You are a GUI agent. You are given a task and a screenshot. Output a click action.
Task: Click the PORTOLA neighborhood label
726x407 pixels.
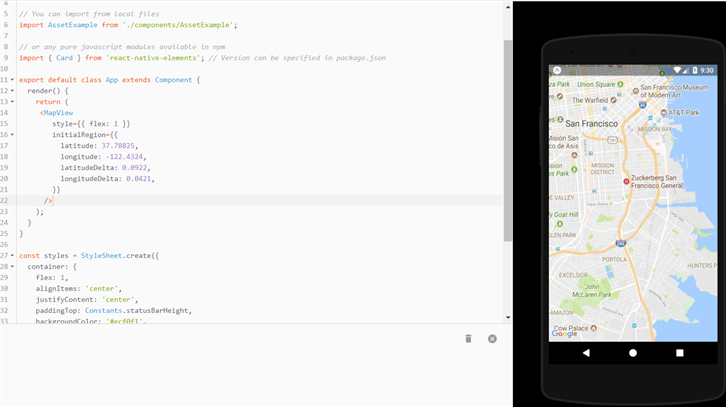pos(614,259)
